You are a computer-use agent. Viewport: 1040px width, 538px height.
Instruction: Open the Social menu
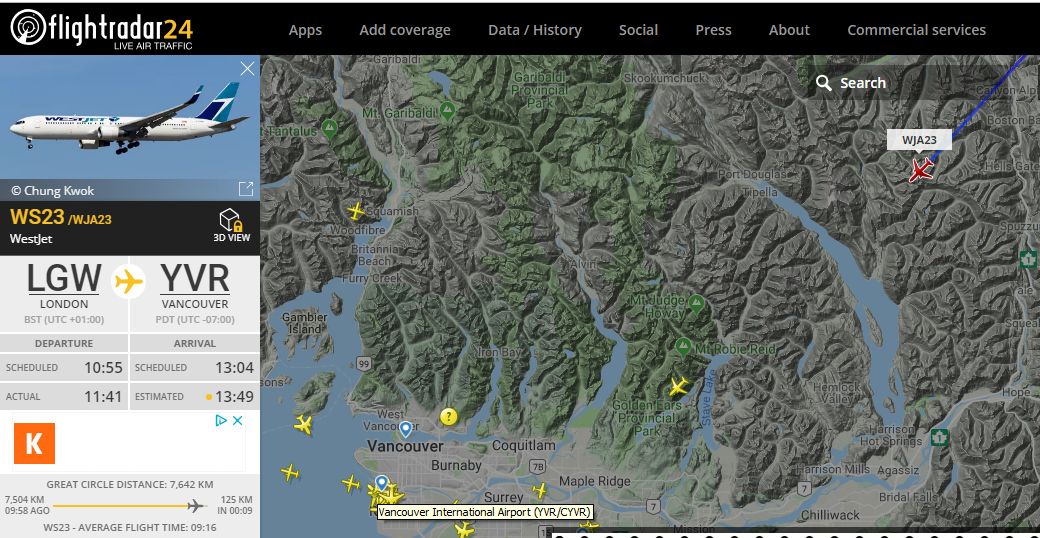[638, 30]
